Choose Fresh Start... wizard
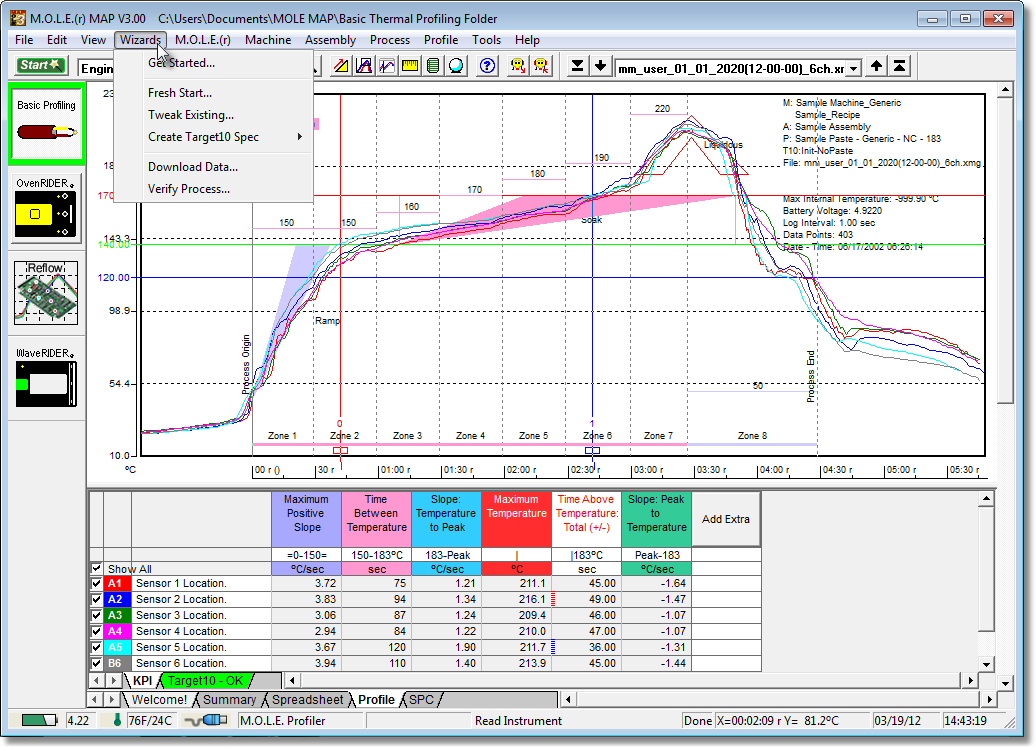 213,93
